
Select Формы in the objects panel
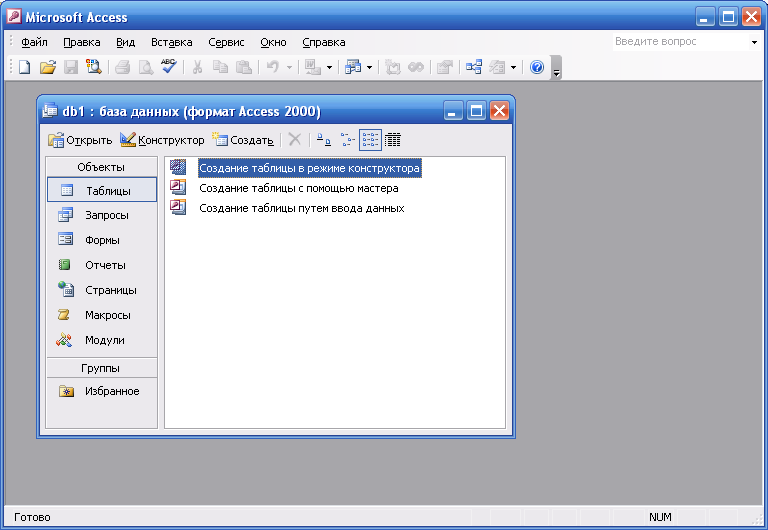pyautogui.click(x=102, y=240)
